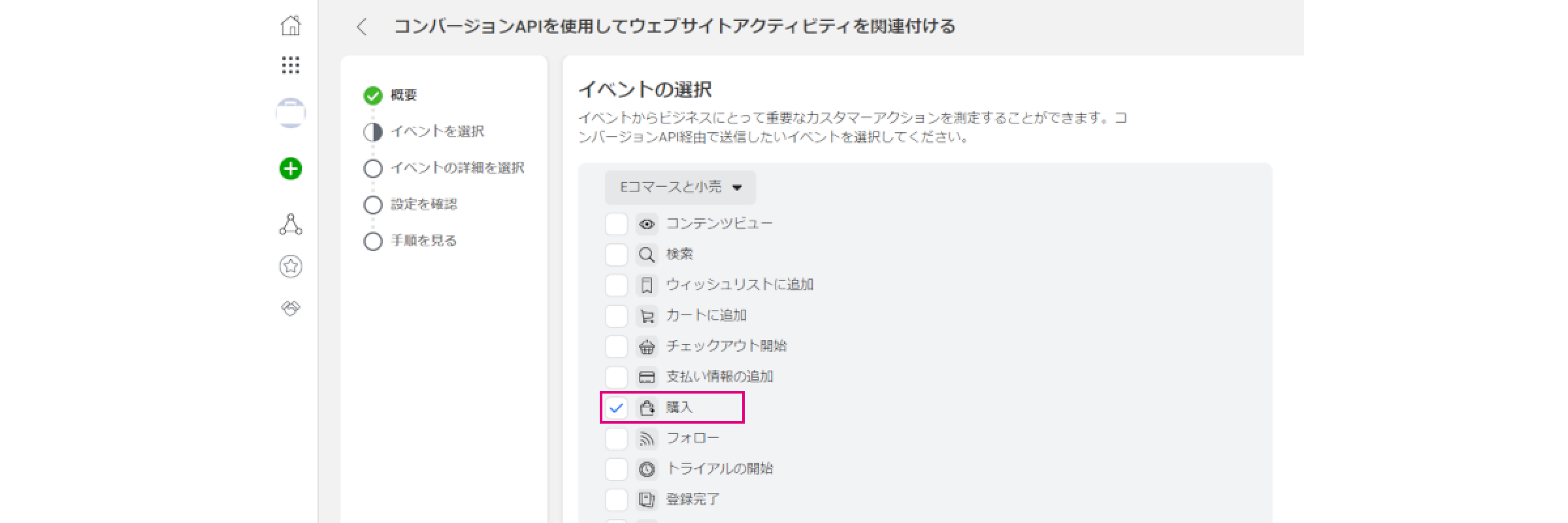Click the account avatar in sidebar
This screenshot has height=523, width=1568.
291,113
